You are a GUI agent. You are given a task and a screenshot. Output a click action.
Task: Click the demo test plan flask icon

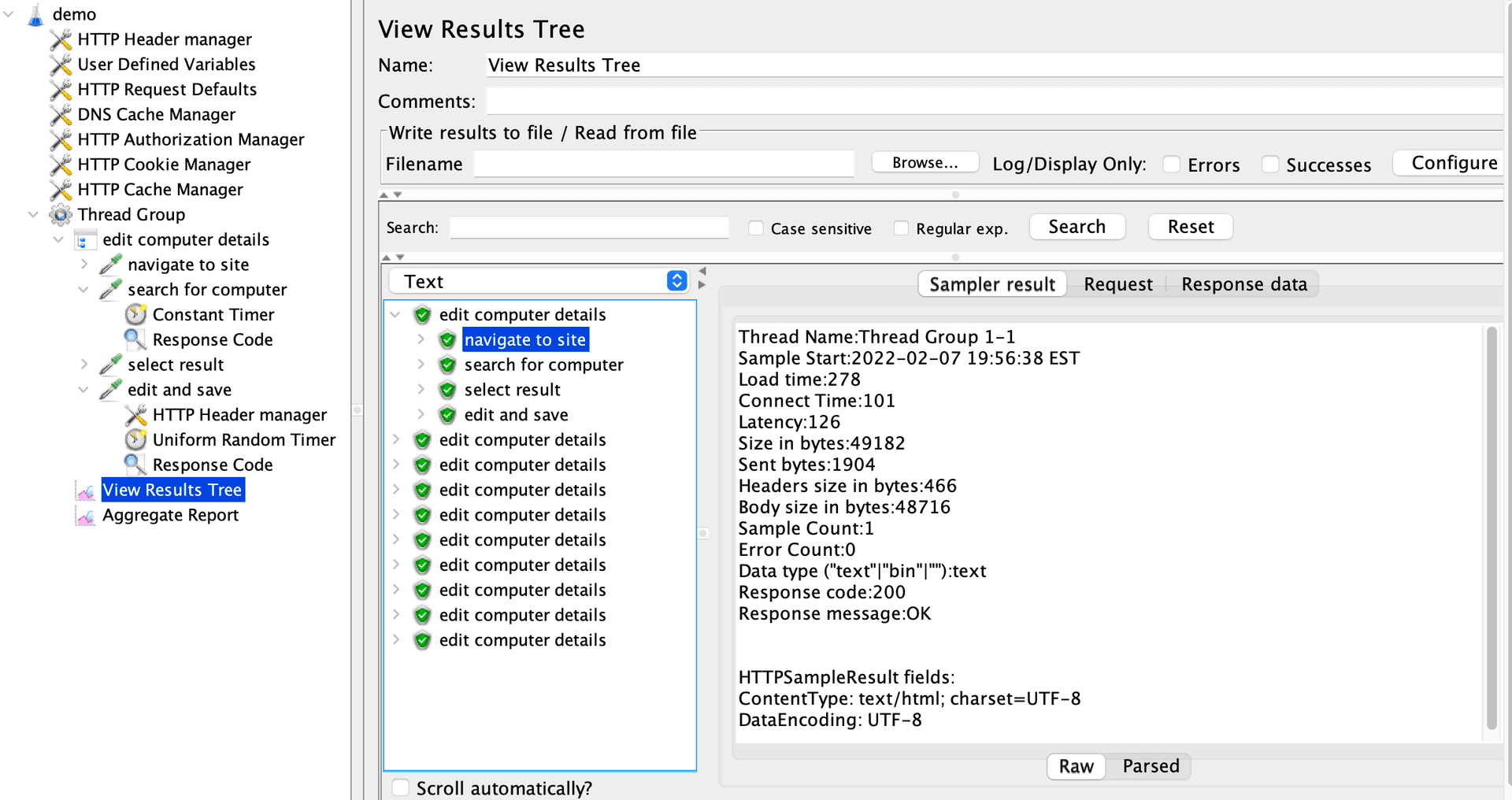pos(35,15)
